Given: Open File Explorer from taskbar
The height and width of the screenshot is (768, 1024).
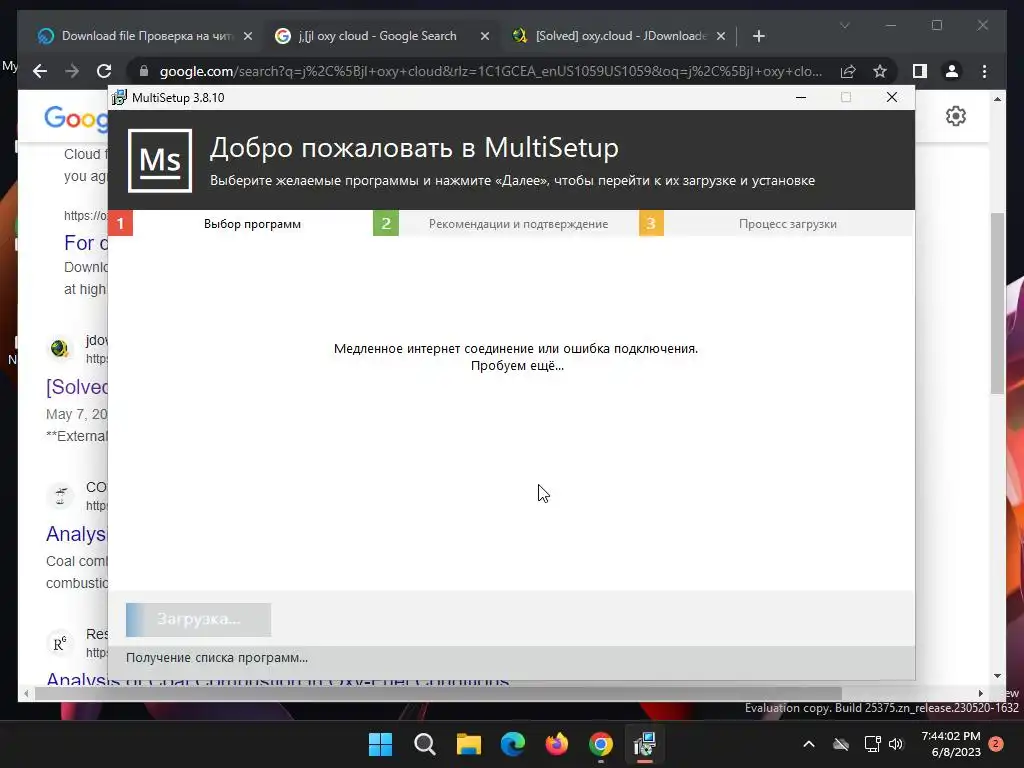Looking at the screenshot, I should (x=468, y=744).
